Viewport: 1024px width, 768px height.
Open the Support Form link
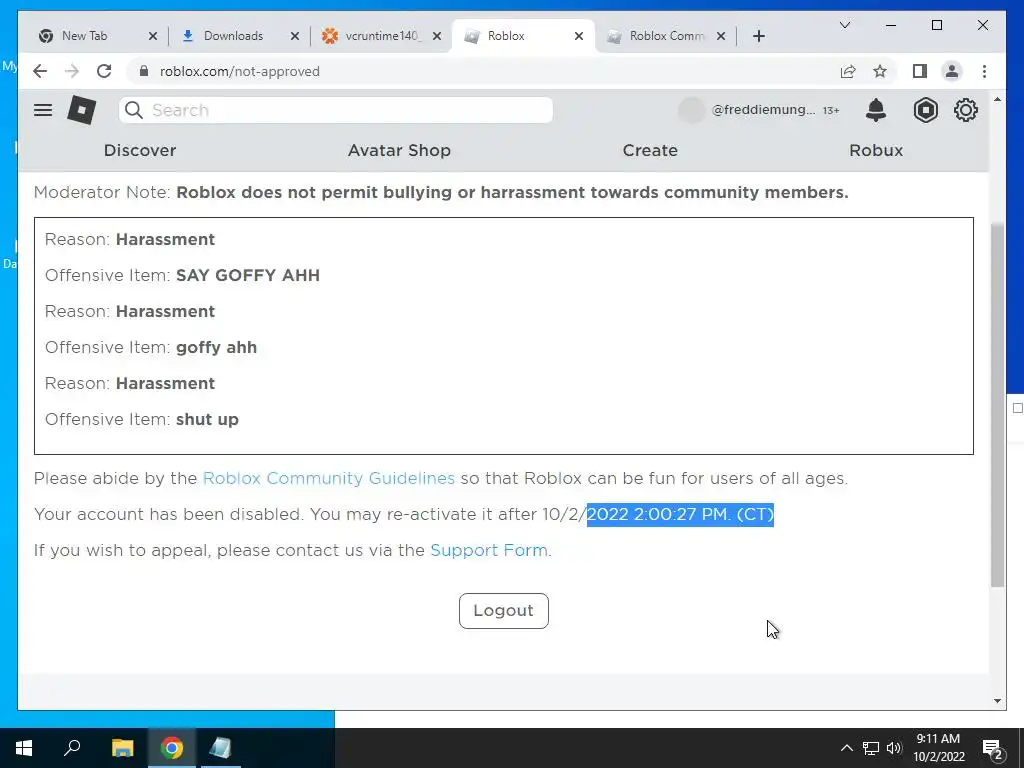(488, 550)
